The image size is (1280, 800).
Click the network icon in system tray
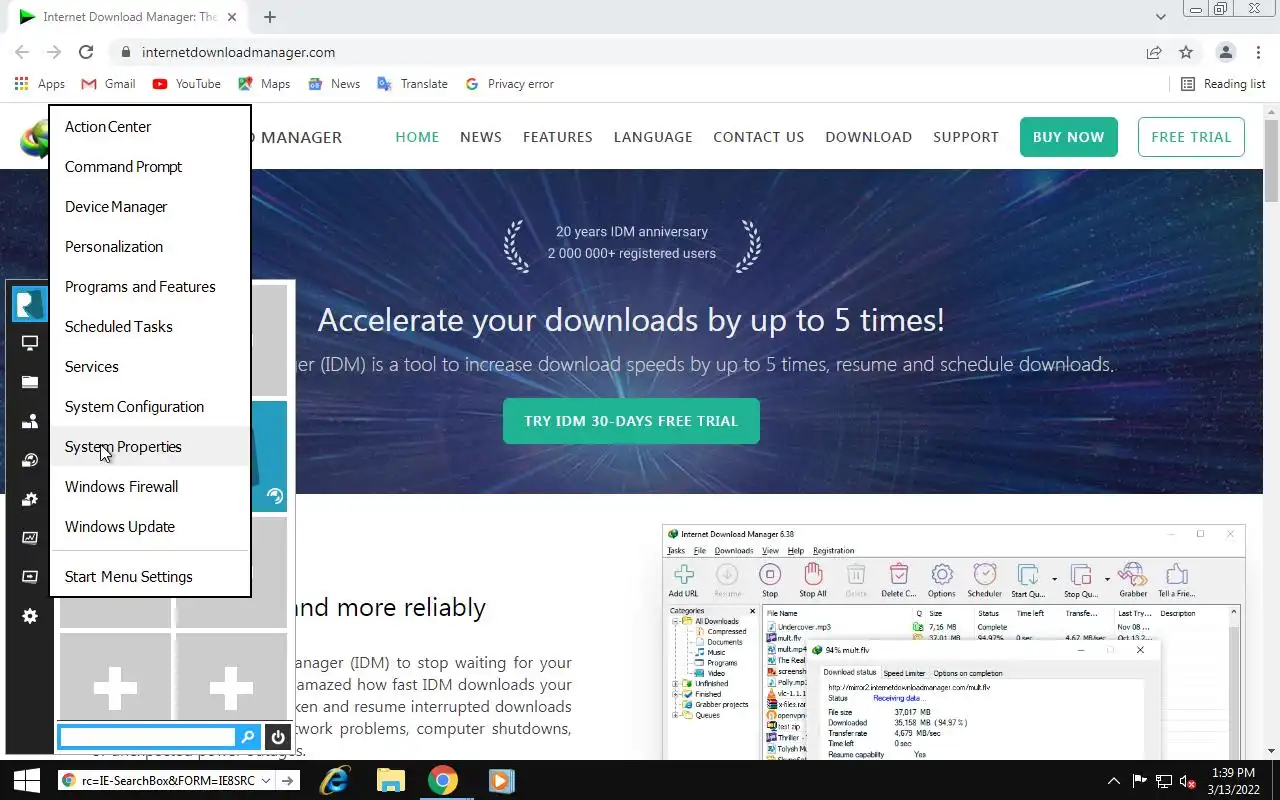pos(1164,780)
